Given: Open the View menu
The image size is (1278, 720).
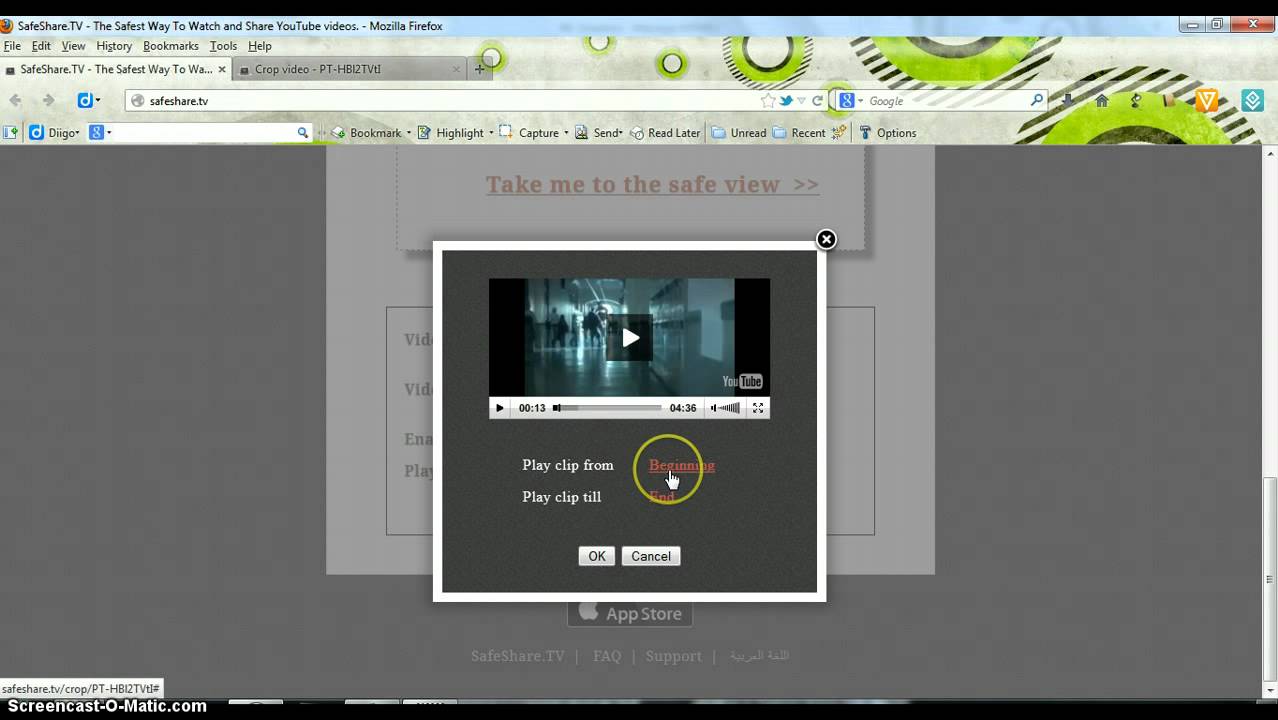Looking at the screenshot, I should coord(73,46).
